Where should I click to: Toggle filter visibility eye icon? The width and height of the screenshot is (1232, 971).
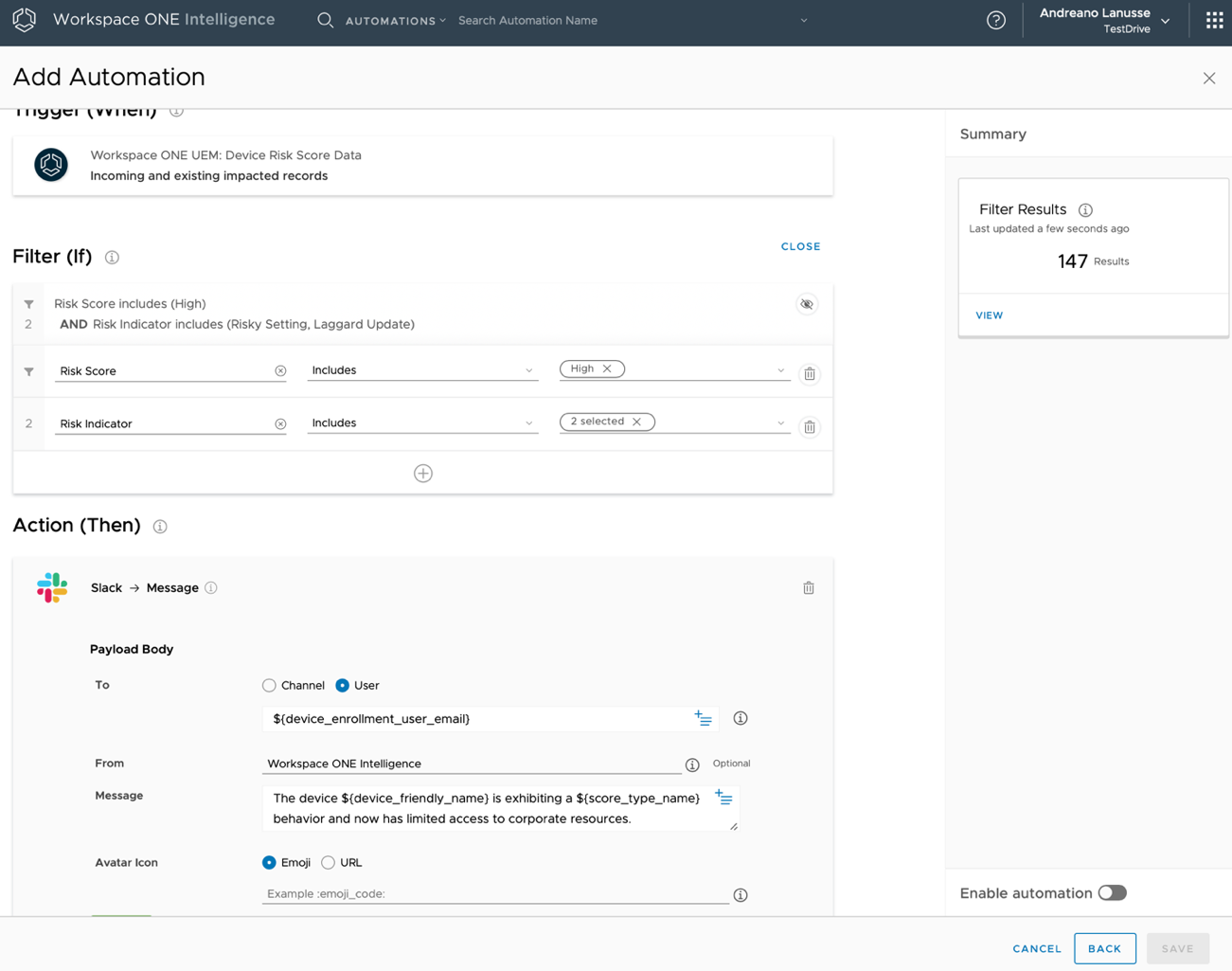(806, 305)
